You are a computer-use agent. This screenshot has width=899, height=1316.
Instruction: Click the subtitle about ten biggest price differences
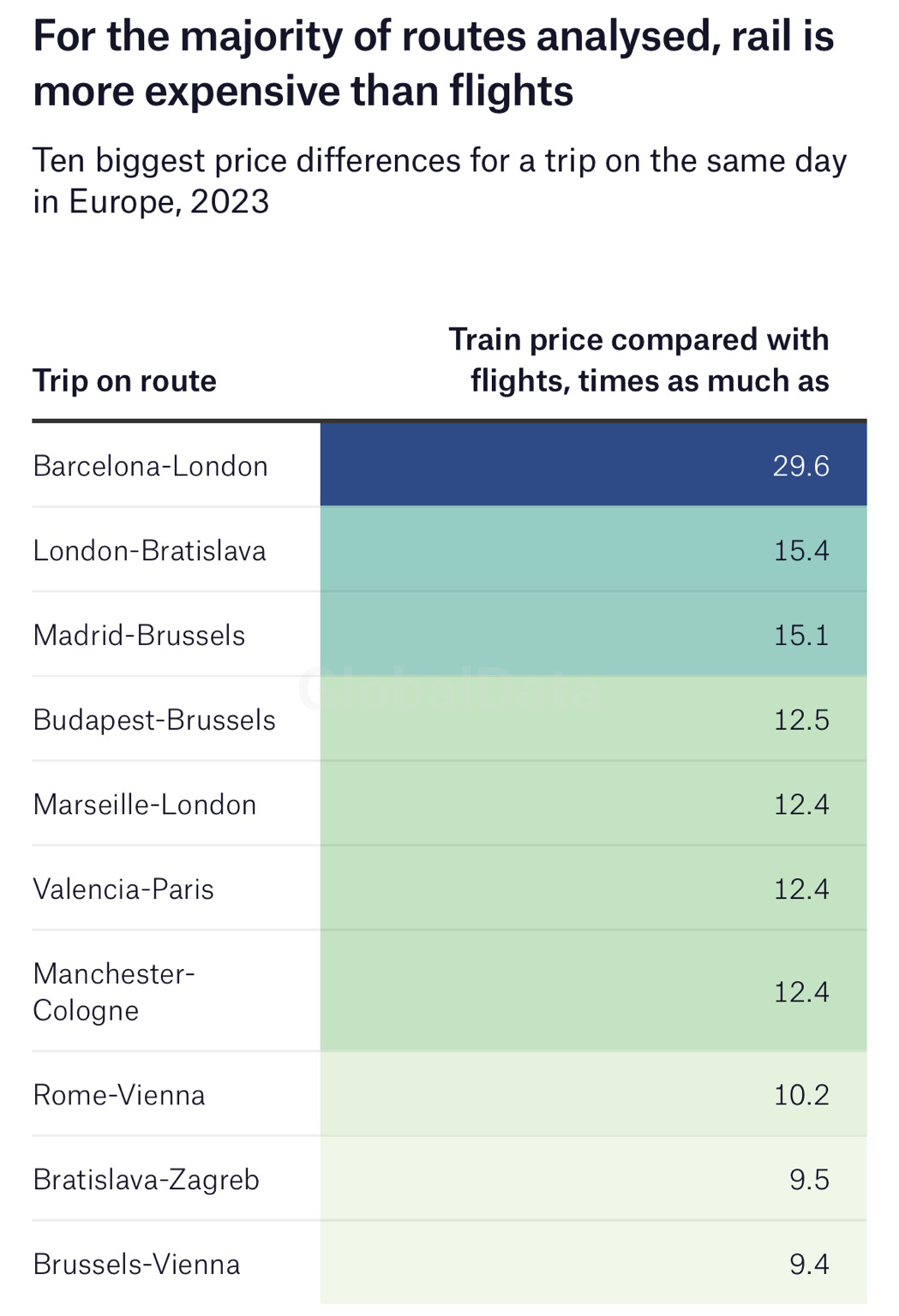click(439, 181)
